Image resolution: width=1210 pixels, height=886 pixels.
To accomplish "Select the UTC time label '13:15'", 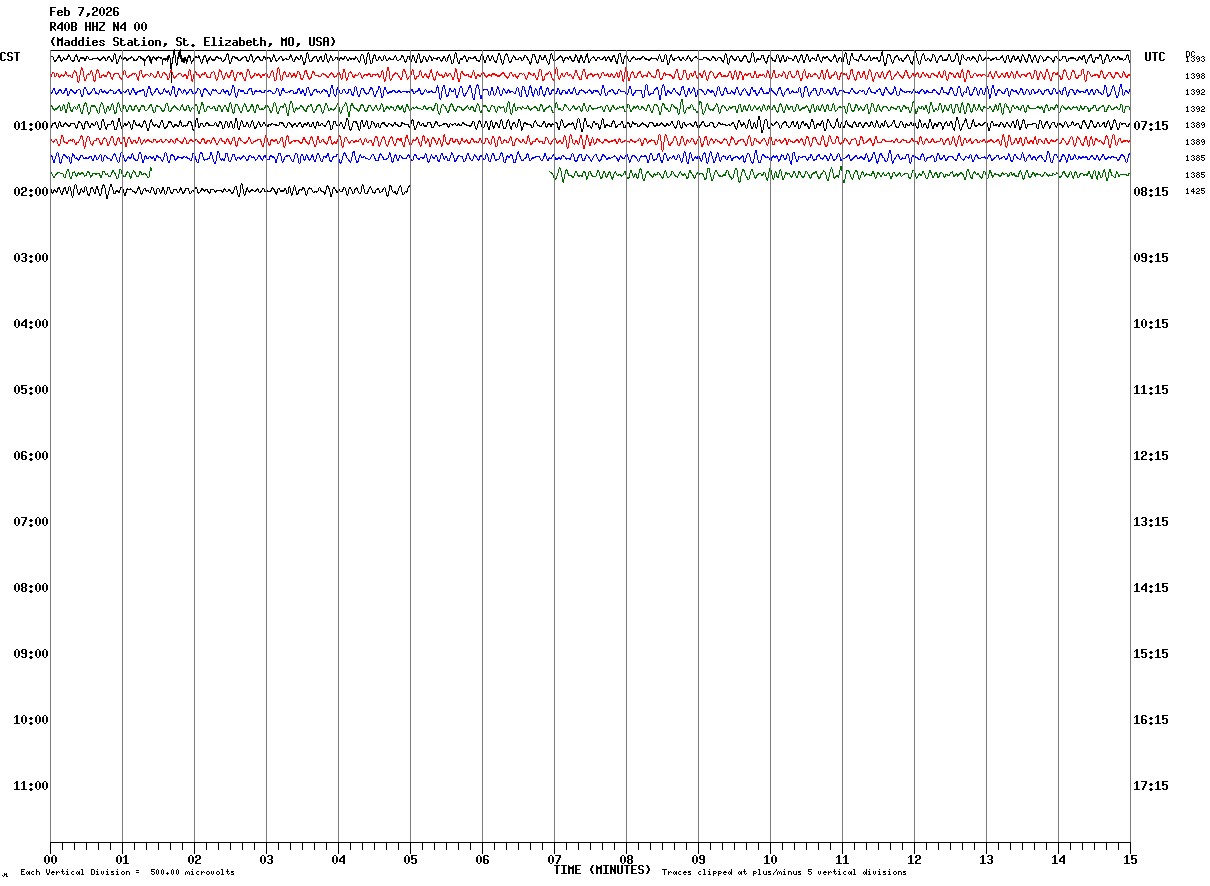I will point(1151,522).
